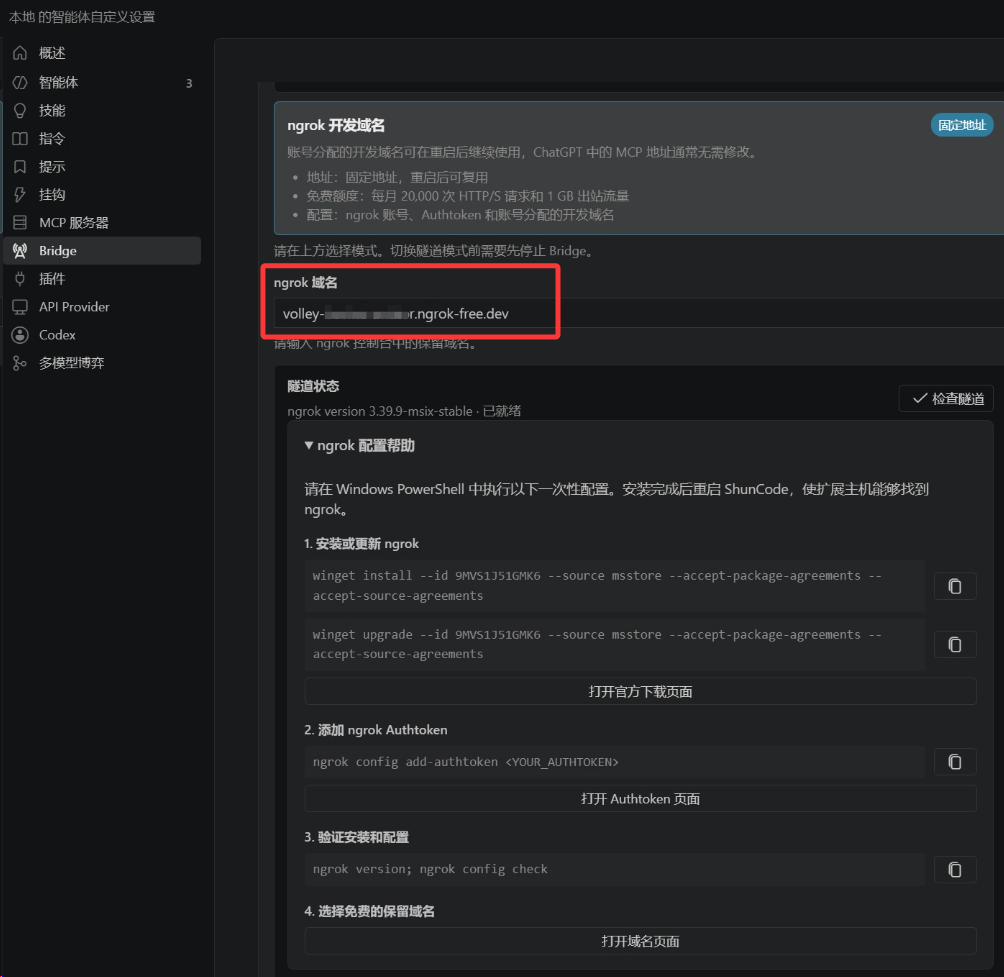
Task: Open the 多模型博弈 sidebar item
Action: coord(102,363)
